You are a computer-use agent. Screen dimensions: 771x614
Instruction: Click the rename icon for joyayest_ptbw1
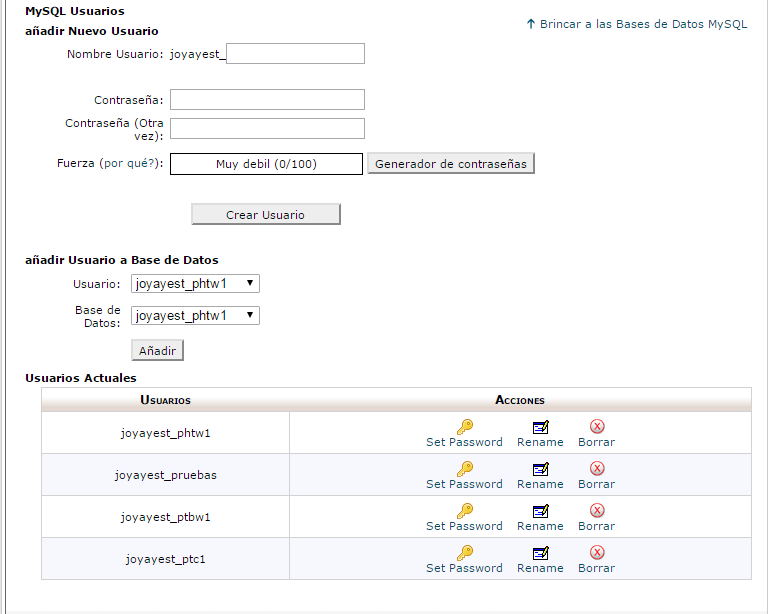540,511
